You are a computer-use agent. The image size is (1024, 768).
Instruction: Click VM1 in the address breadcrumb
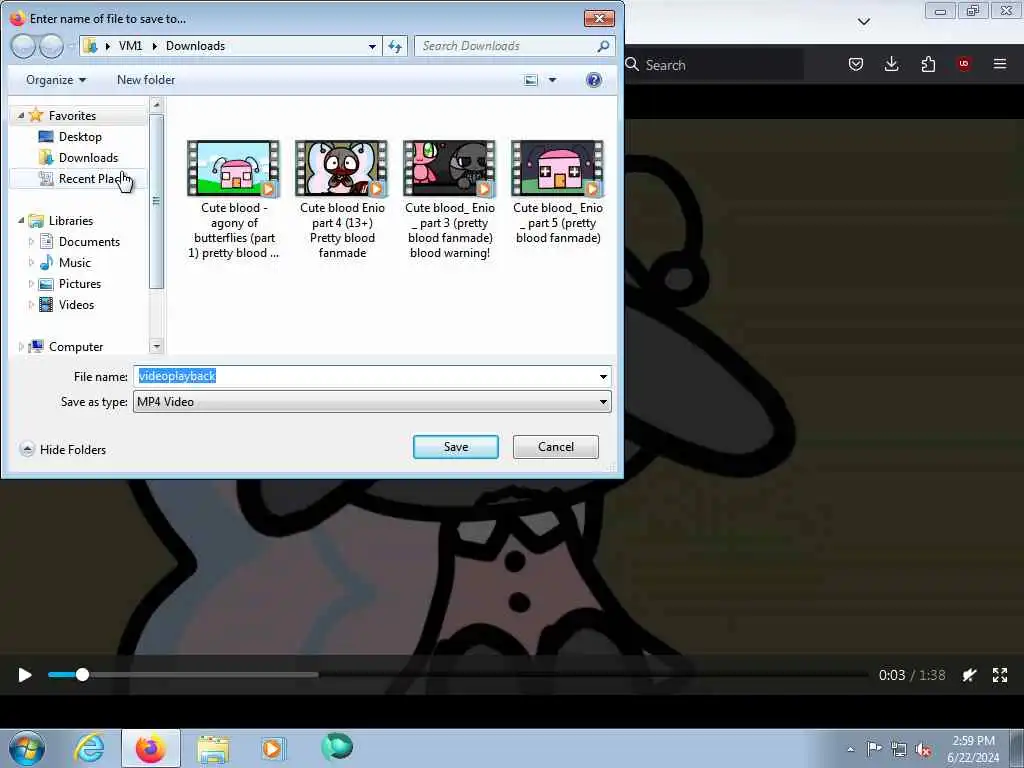[x=130, y=46]
